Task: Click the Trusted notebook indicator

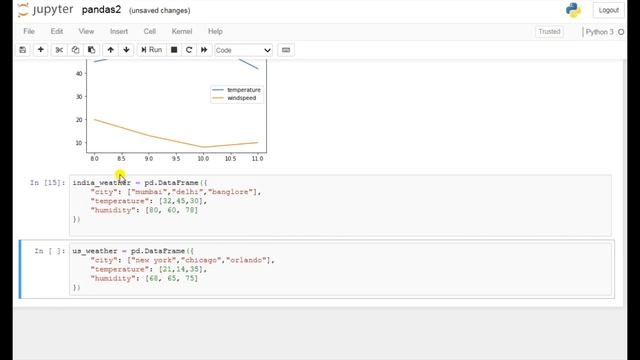Action: click(x=549, y=31)
